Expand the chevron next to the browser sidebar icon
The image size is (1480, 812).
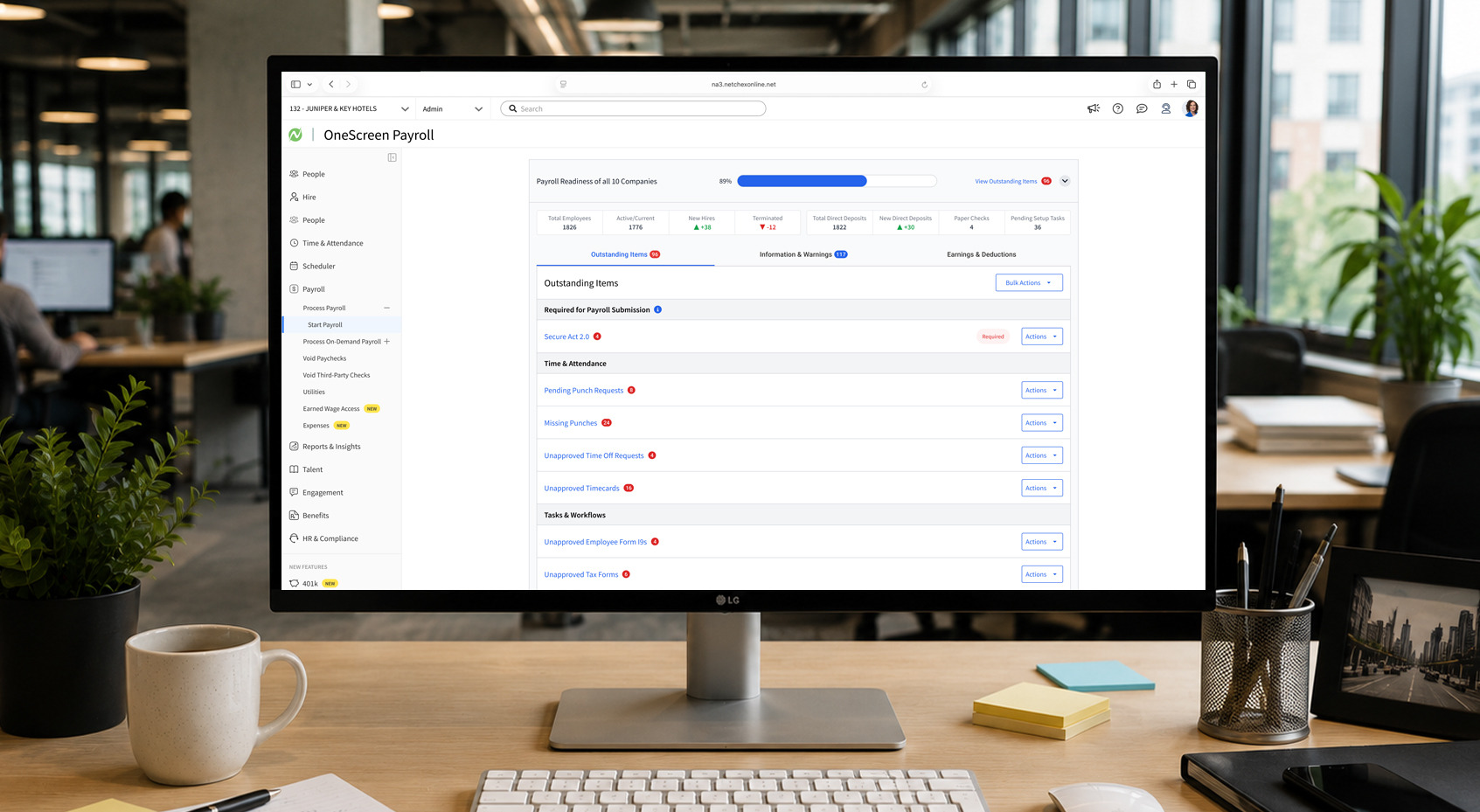click(x=309, y=85)
